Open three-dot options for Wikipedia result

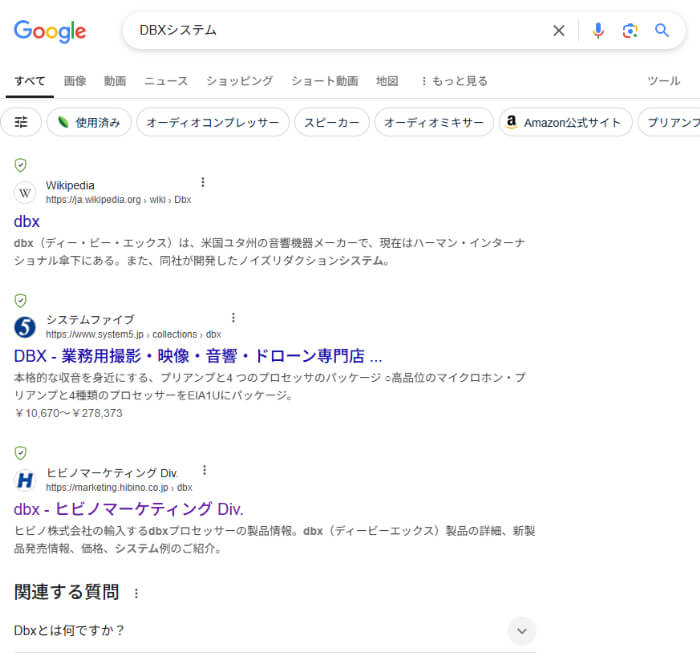(x=203, y=182)
